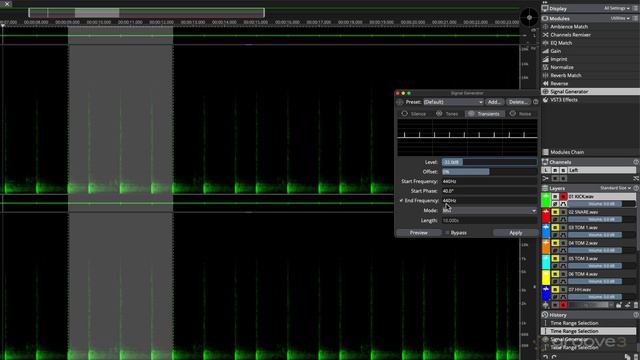This screenshot has height=360, width=640.
Task: Toggle visibility of 04 TOM 2.wav layer
Action: pyautogui.click(x=555, y=243)
